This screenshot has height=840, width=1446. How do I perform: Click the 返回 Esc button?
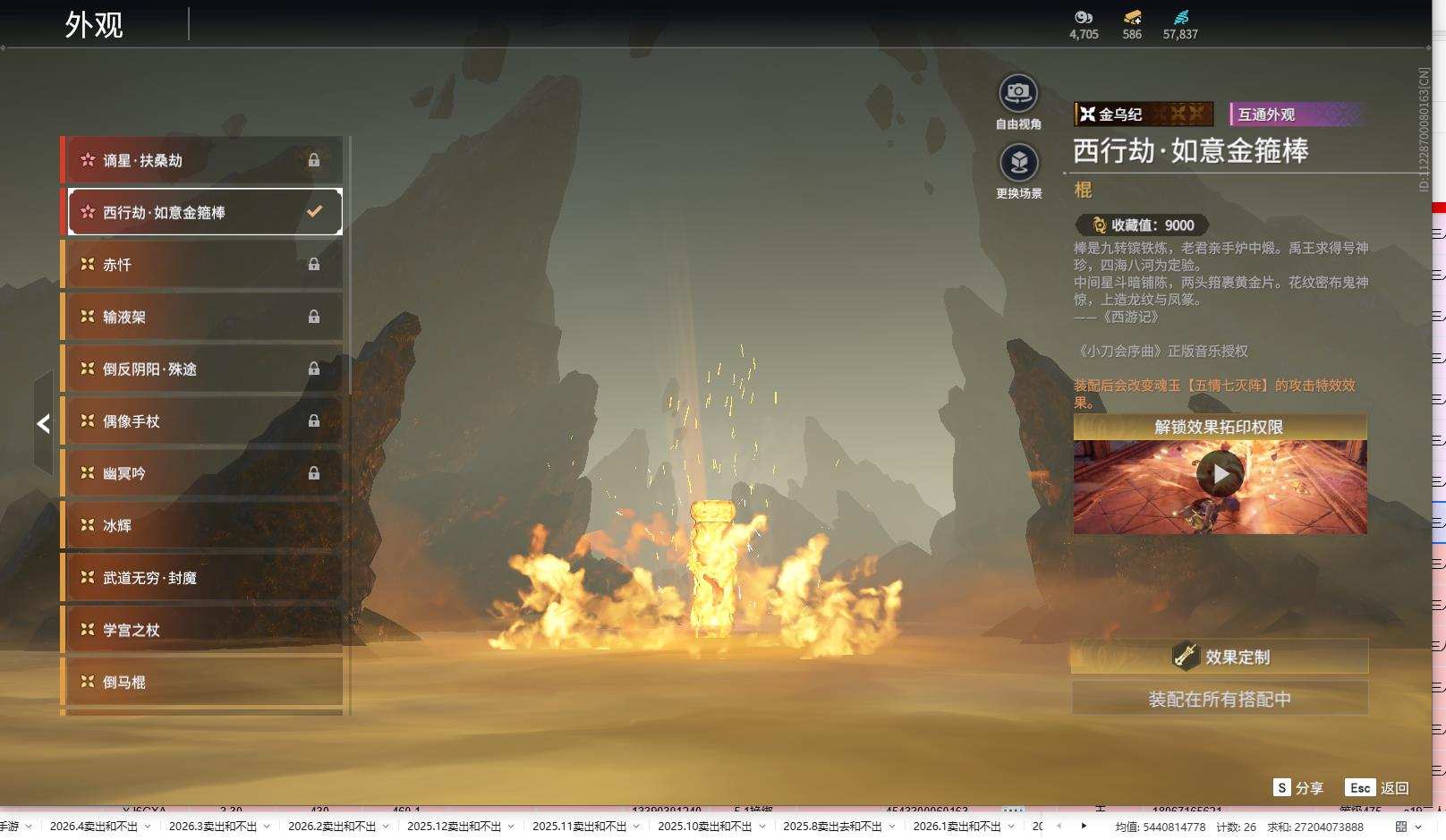(1378, 788)
